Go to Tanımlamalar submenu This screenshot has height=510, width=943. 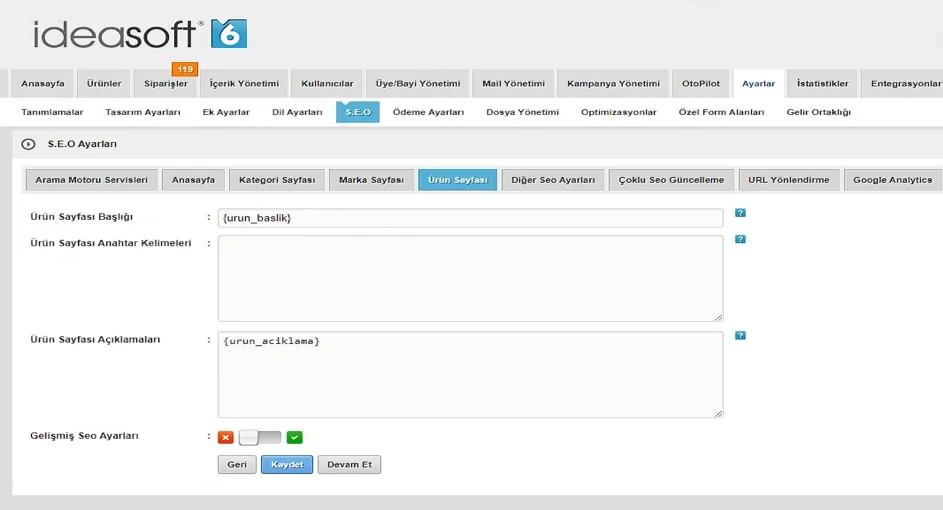point(52,112)
